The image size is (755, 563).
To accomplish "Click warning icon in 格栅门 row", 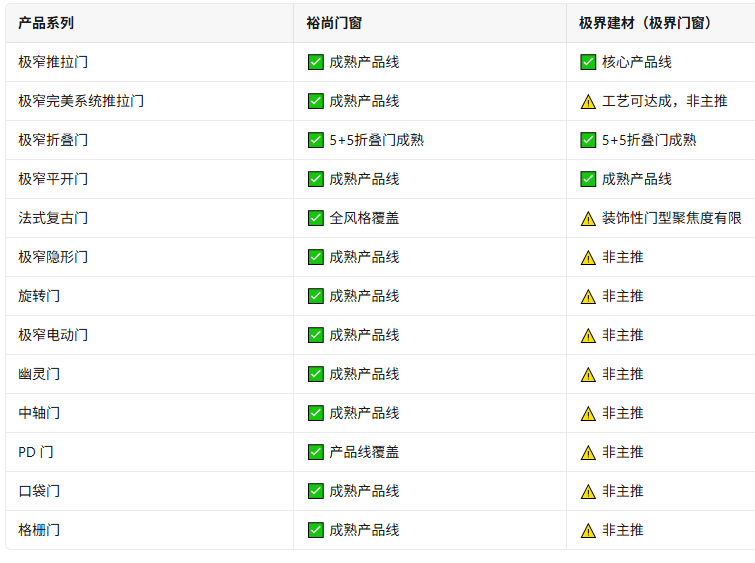I will [588, 531].
